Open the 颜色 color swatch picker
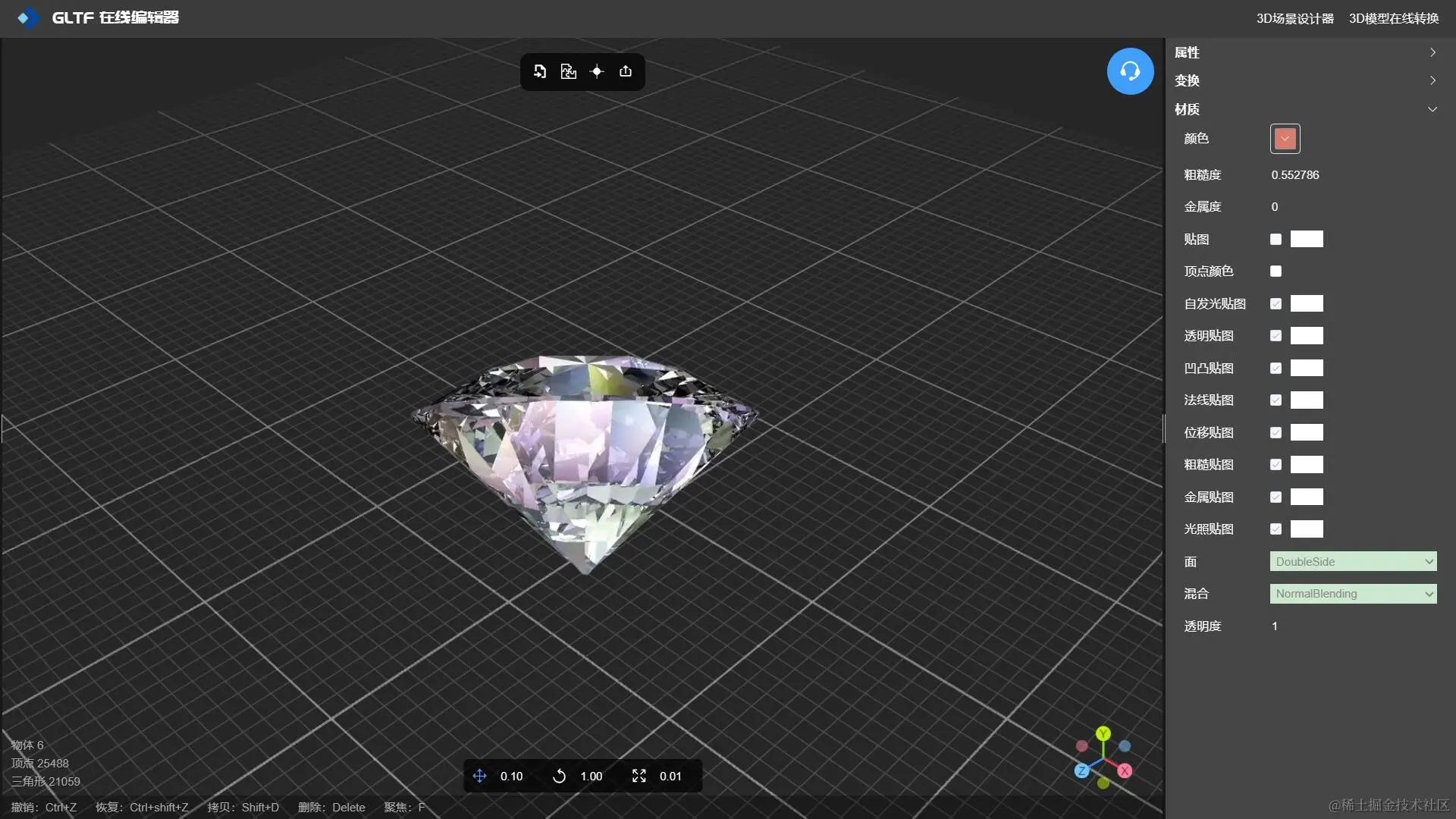 (1285, 139)
